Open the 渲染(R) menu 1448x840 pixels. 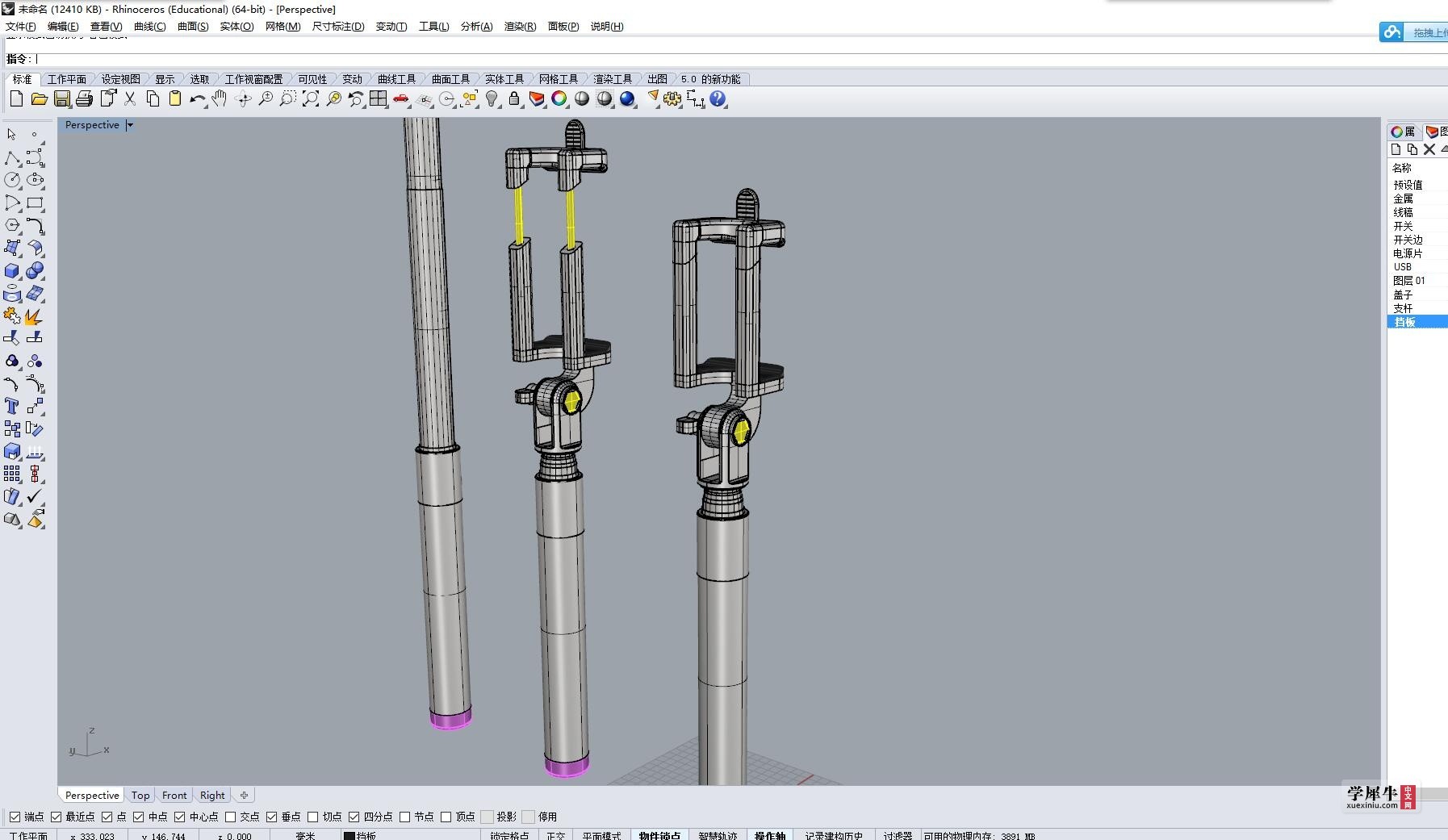(x=520, y=27)
